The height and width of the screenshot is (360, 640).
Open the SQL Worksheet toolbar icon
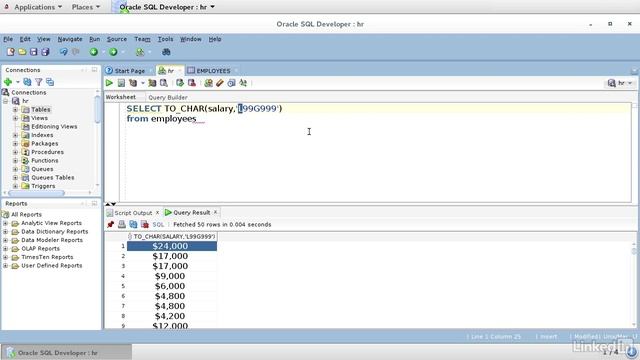[x=140, y=52]
